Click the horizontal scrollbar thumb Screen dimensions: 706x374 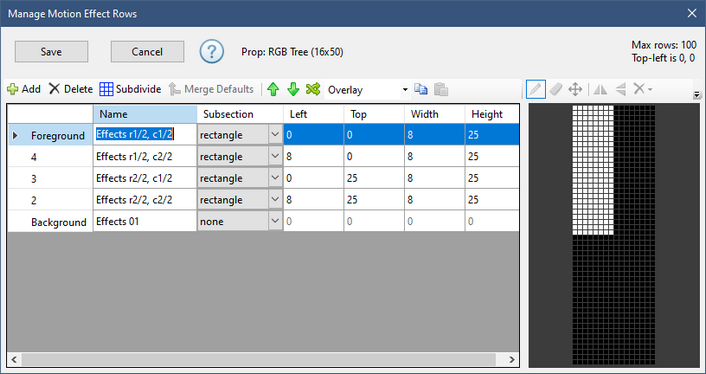point(258,359)
